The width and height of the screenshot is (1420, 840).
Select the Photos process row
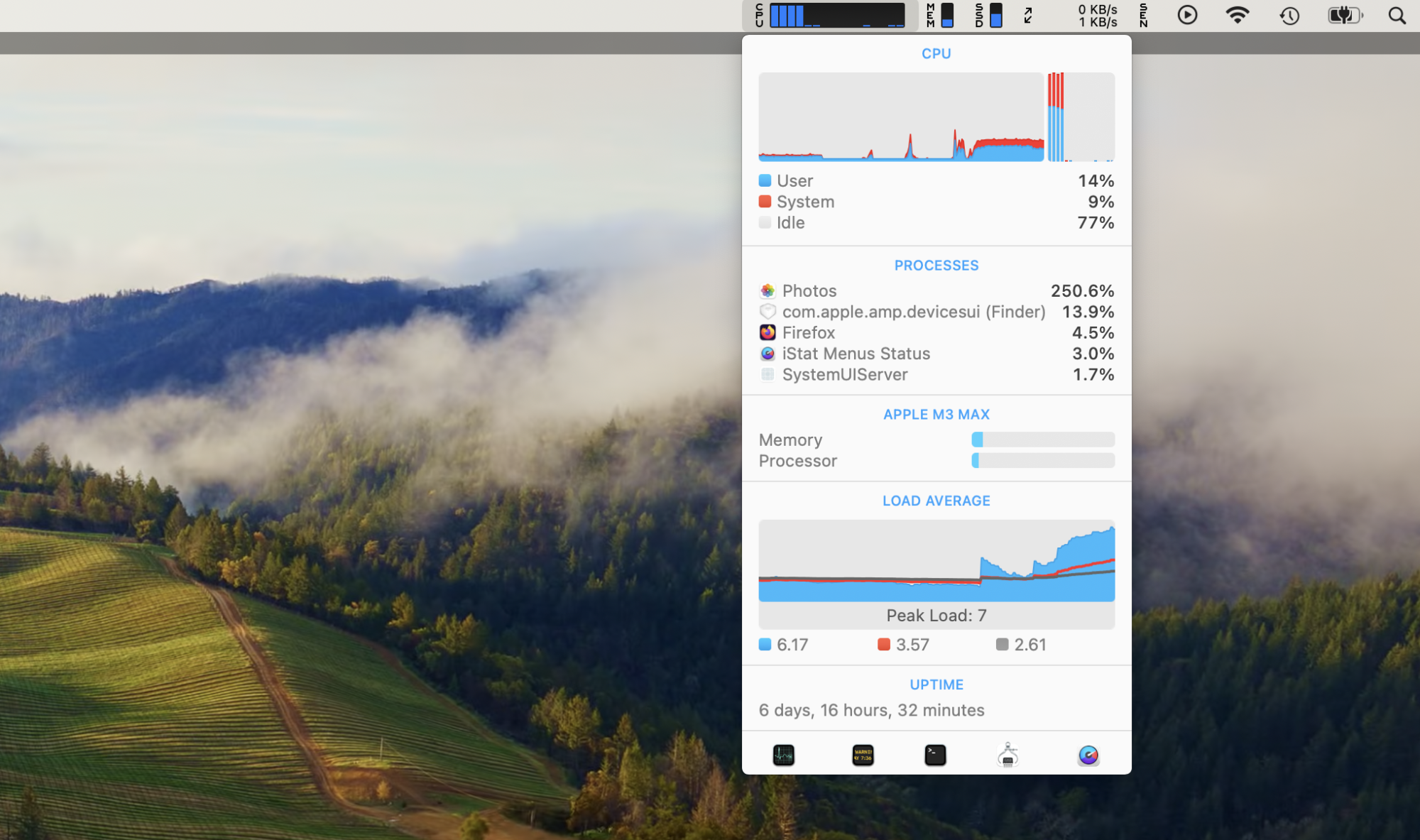coord(936,291)
